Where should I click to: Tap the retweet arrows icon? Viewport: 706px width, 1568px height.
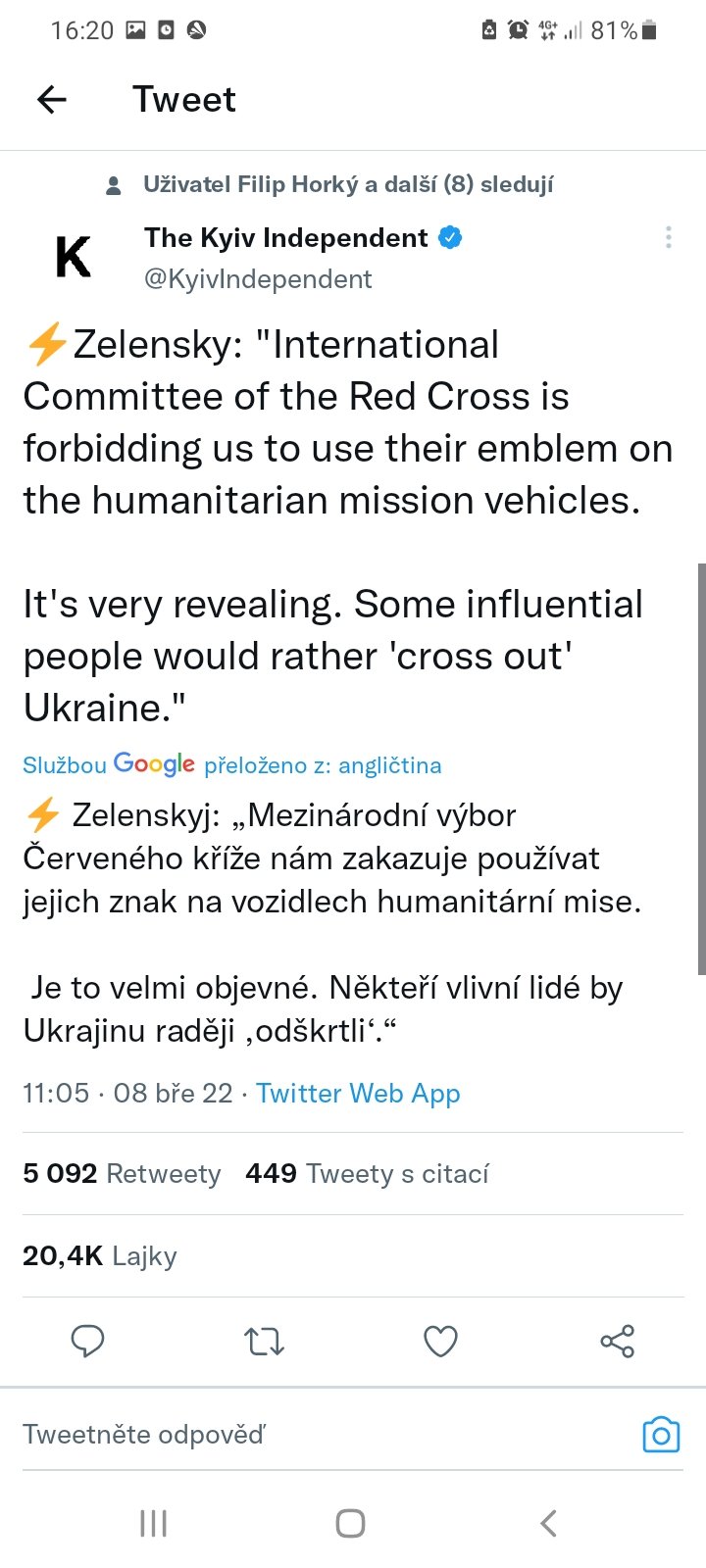pyautogui.click(x=264, y=1341)
